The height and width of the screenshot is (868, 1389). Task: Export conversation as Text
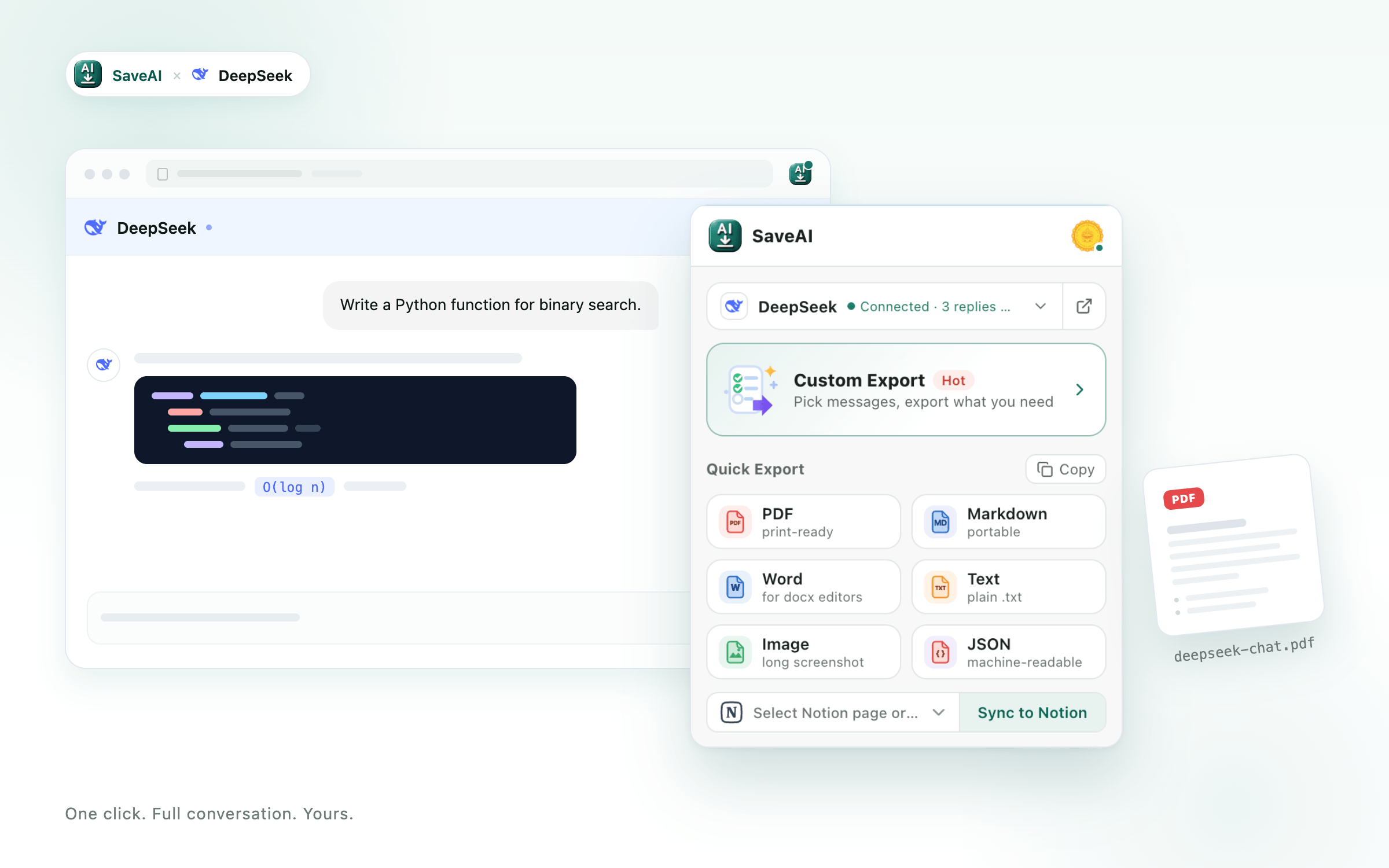pyautogui.click(x=1008, y=587)
